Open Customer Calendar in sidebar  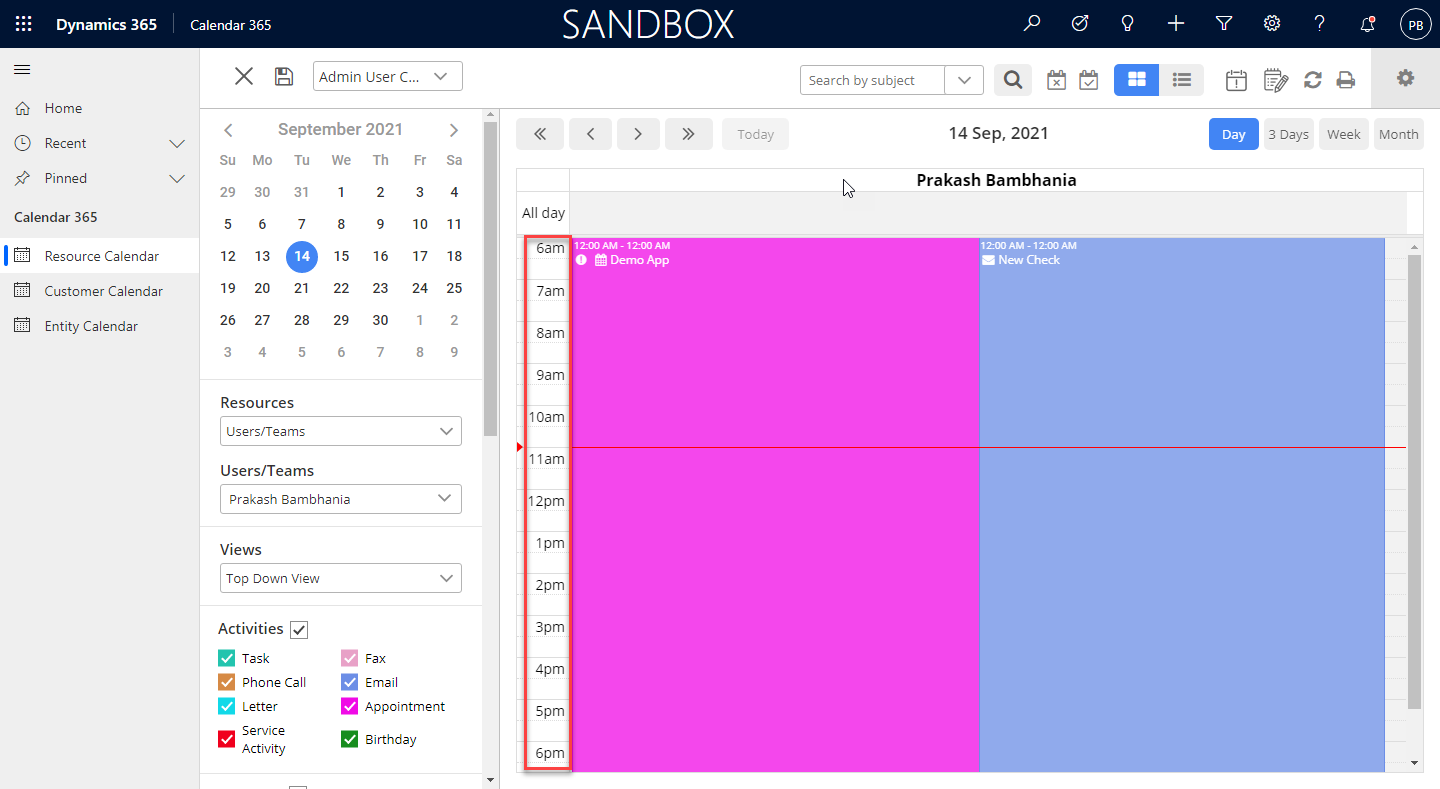[x=103, y=291]
